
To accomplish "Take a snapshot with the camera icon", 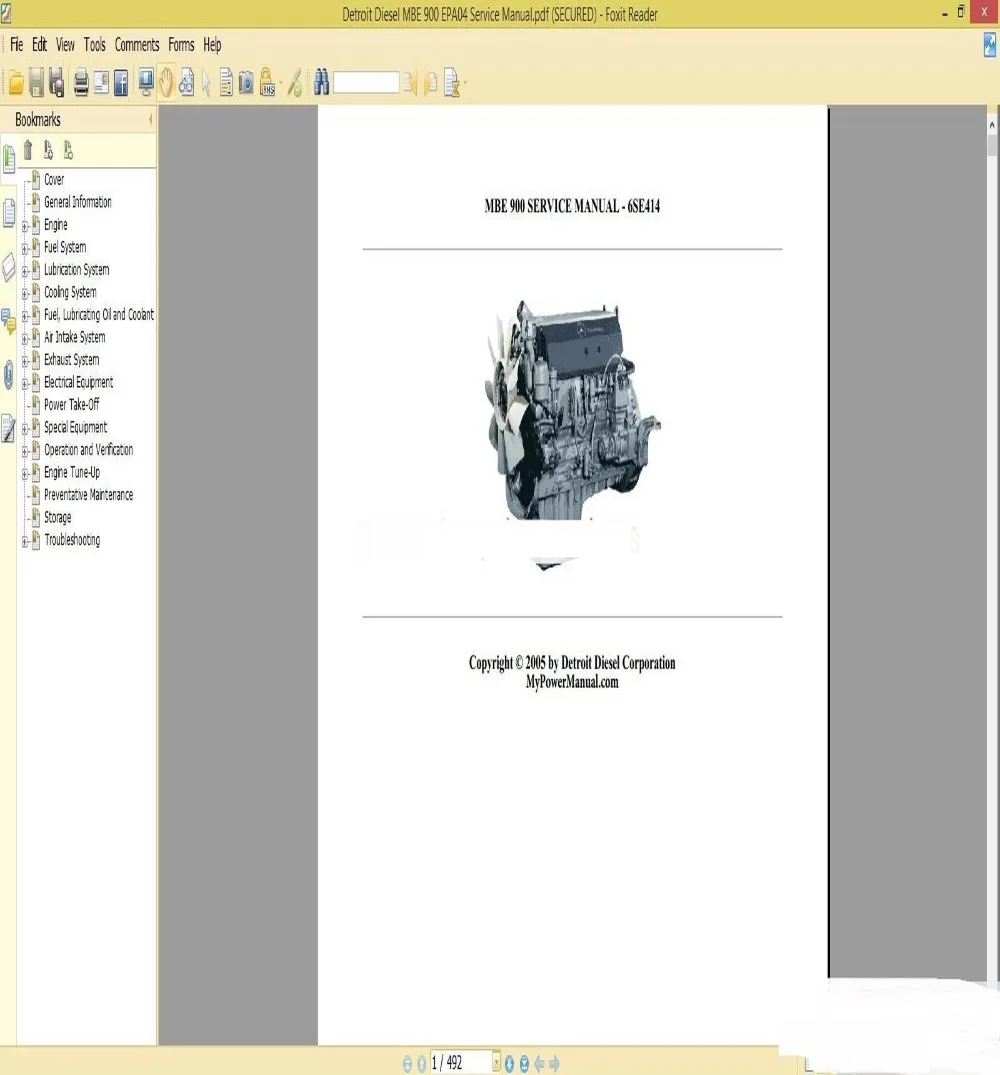I will tap(244, 83).
